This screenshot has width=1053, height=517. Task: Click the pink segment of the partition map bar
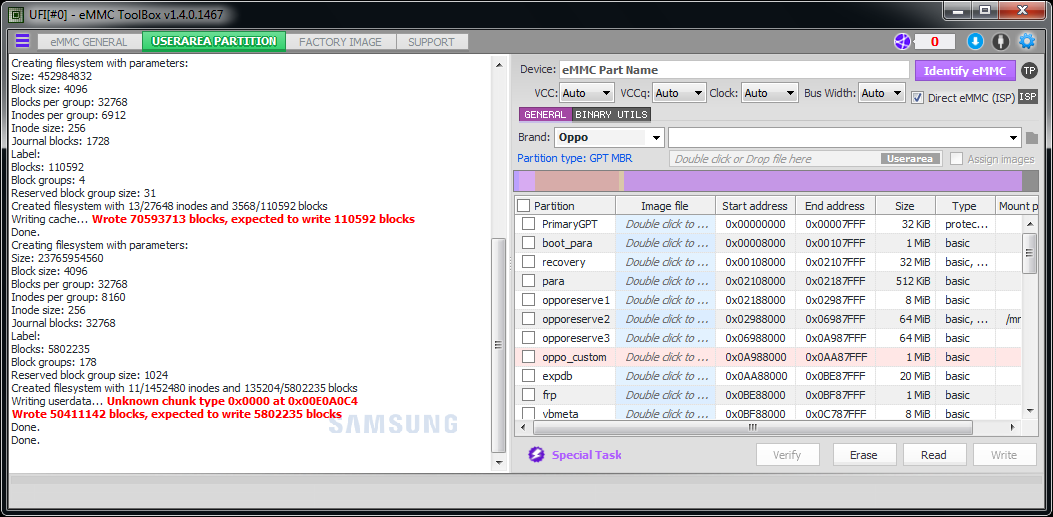point(577,181)
